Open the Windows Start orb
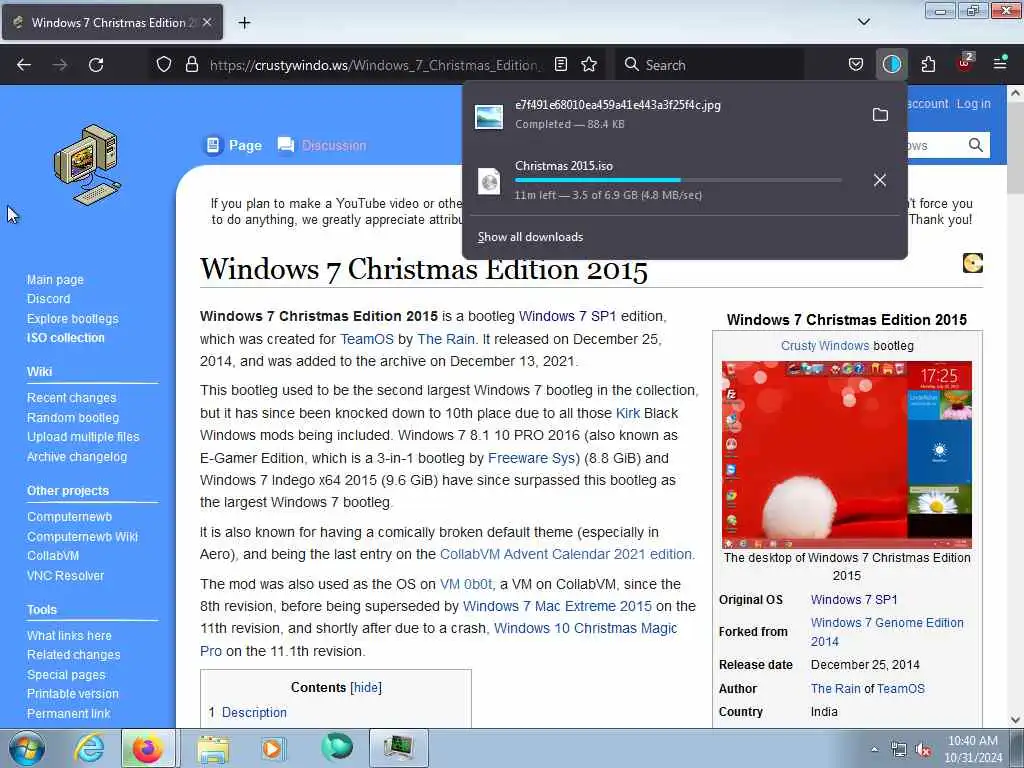This screenshot has height=768, width=1024. 26,748
